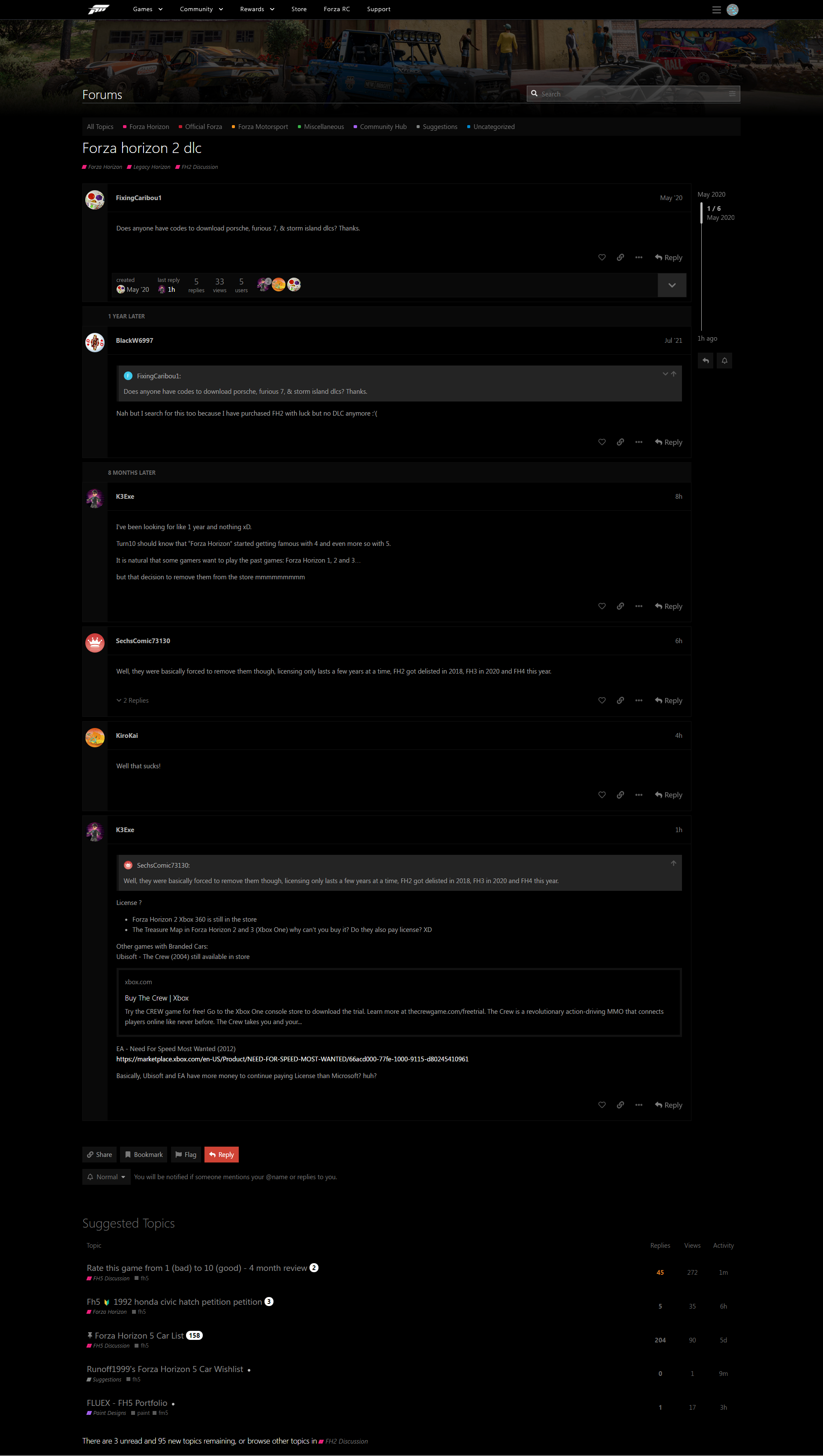
Task: Open the Normal notification level dropdown
Action: [x=106, y=1177]
